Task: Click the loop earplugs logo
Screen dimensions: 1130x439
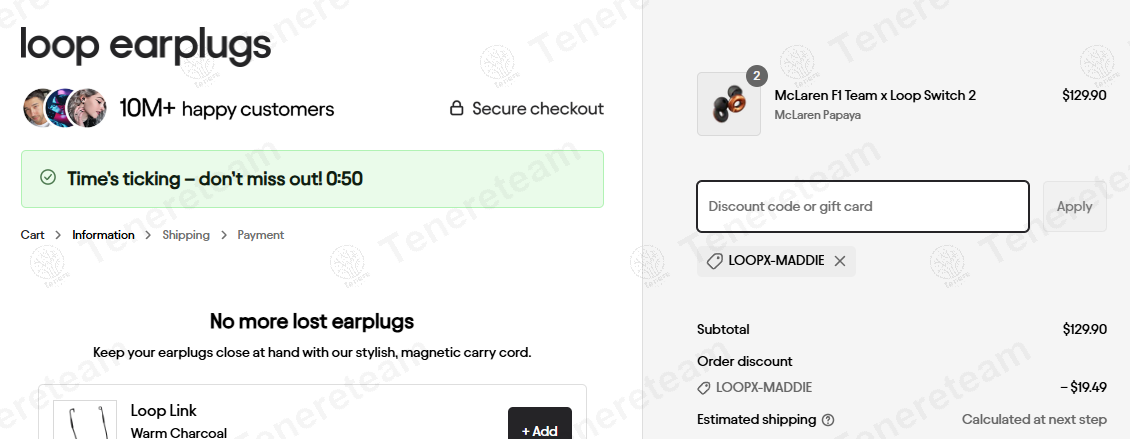Action: pos(146,45)
